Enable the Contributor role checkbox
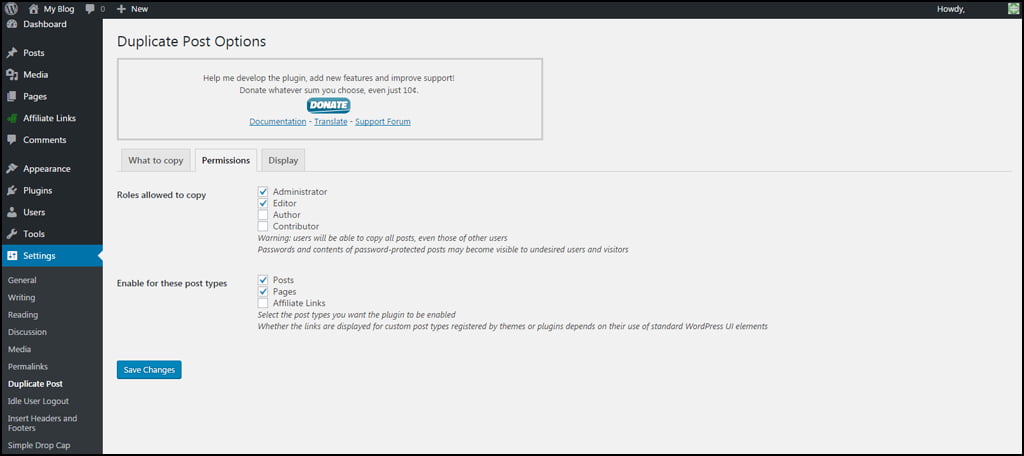Viewport: 1024px width, 456px height. click(x=263, y=226)
